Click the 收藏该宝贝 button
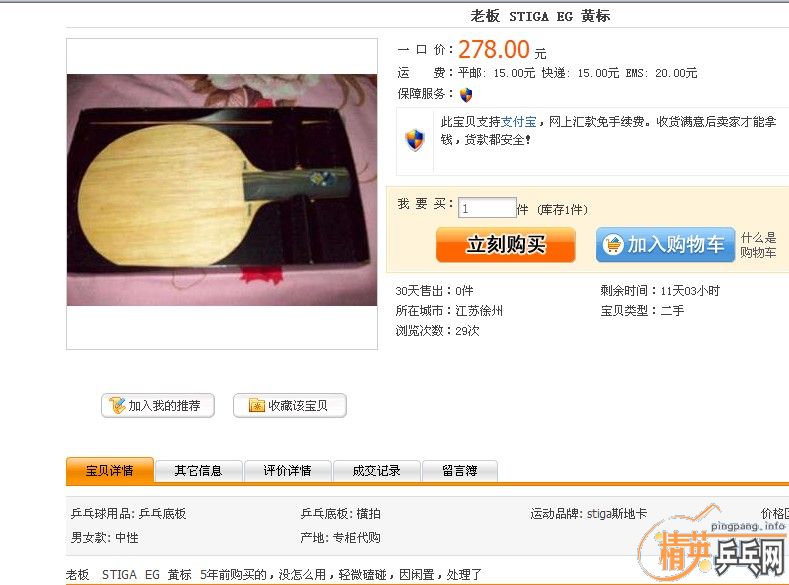The width and height of the screenshot is (789, 585). tap(290, 405)
